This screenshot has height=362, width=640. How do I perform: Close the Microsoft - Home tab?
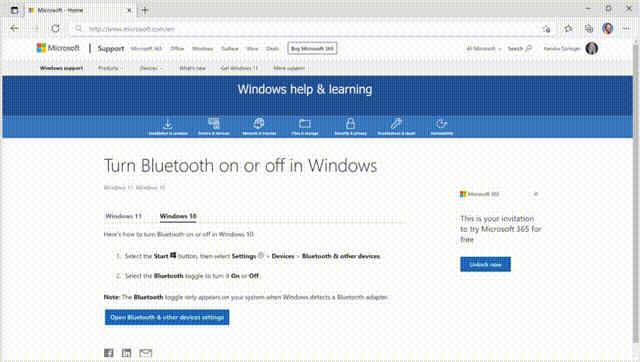(129, 10)
